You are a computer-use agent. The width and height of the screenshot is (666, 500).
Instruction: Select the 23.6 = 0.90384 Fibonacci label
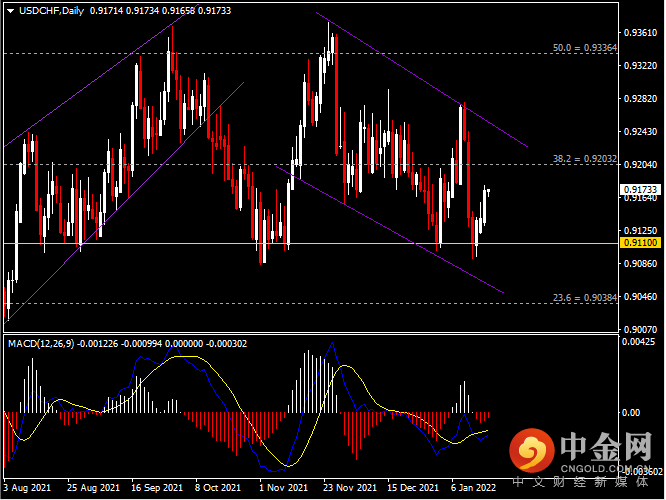[585, 297]
